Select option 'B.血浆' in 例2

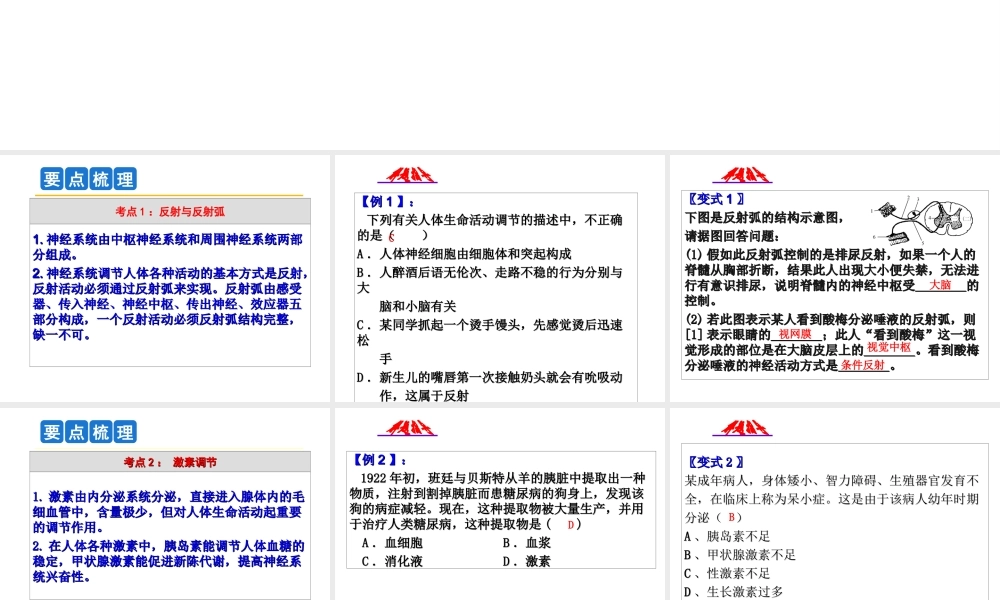(x=527, y=543)
